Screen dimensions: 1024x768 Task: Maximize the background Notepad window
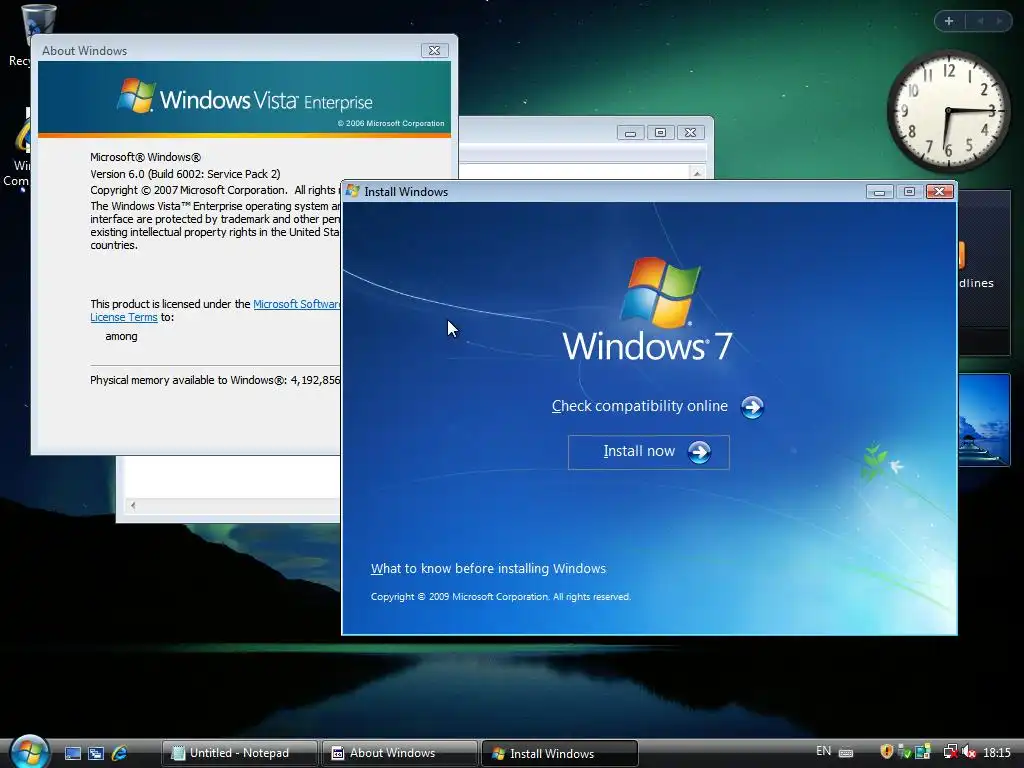[x=660, y=133]
